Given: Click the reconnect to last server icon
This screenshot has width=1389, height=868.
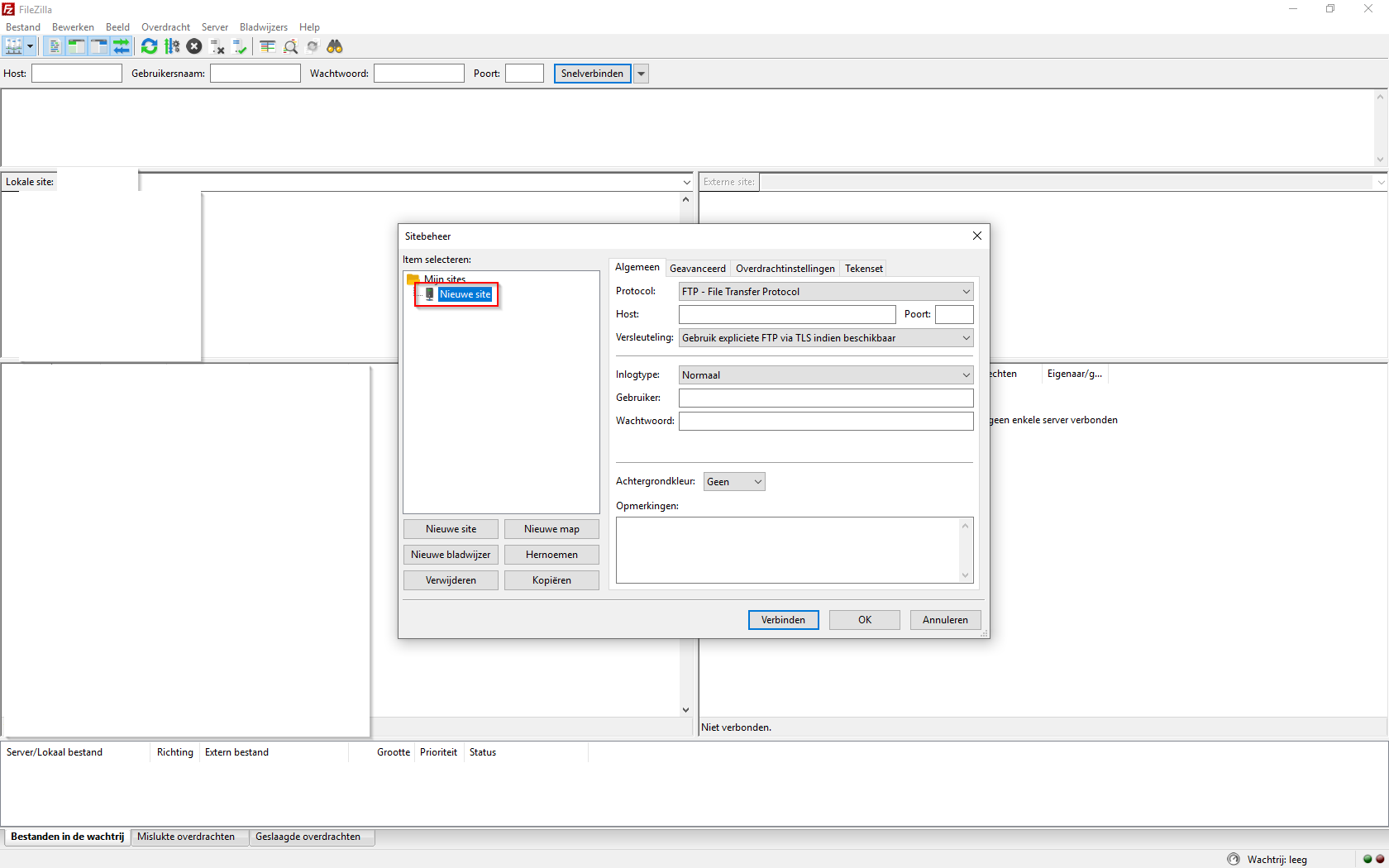Looking at the screenshot, I should coord(240,46).
